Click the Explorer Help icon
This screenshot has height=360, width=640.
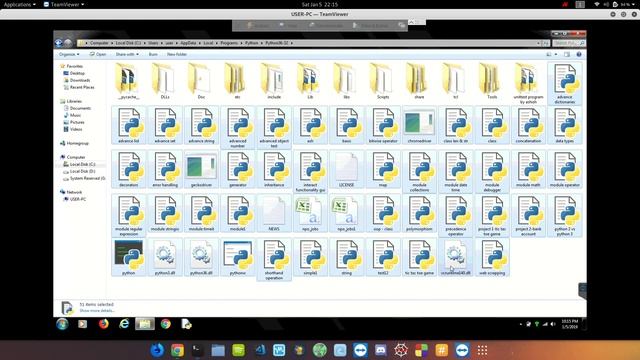[x=578, y=54]
